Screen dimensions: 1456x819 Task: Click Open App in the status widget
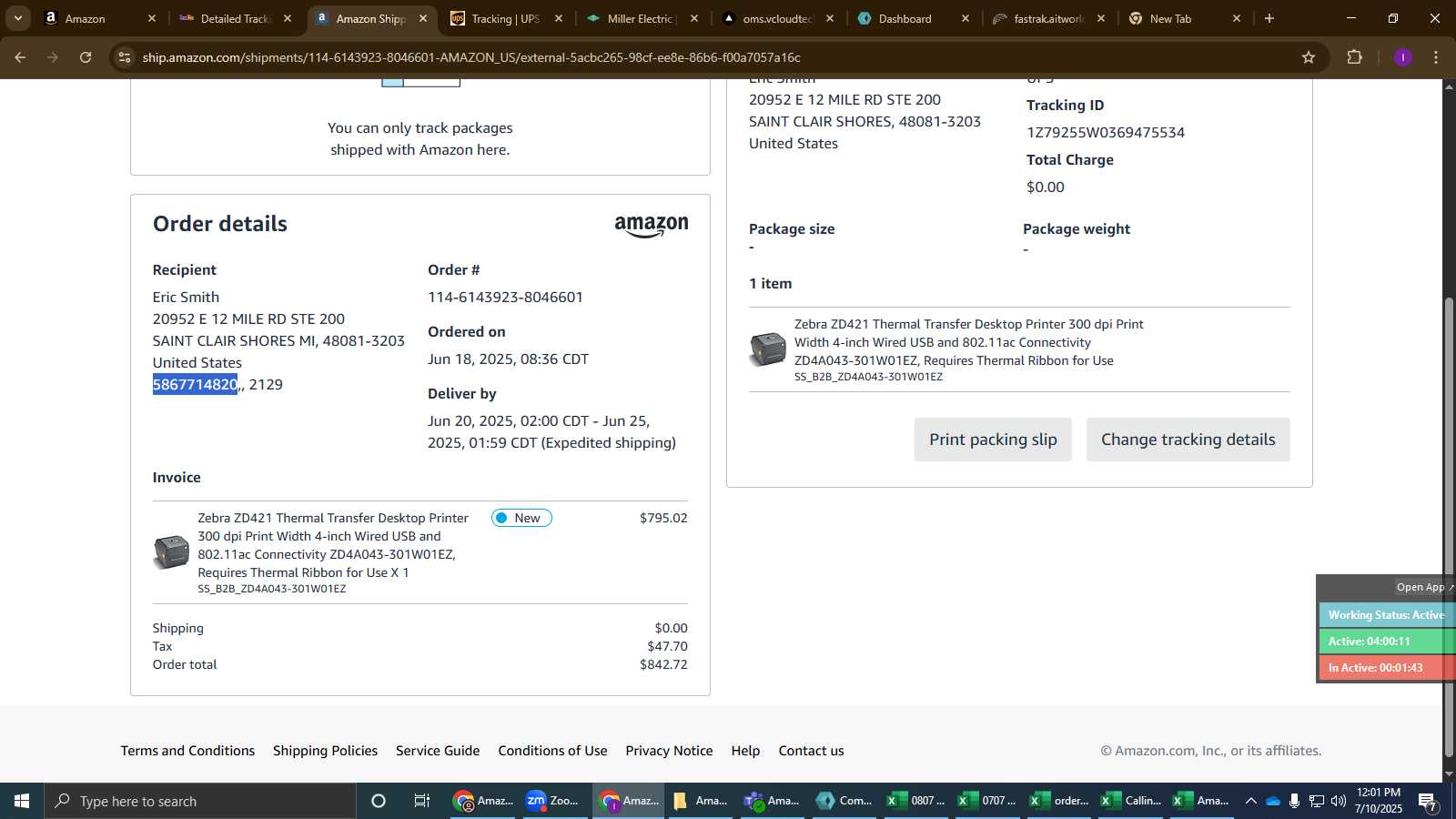click(1424, 587)
